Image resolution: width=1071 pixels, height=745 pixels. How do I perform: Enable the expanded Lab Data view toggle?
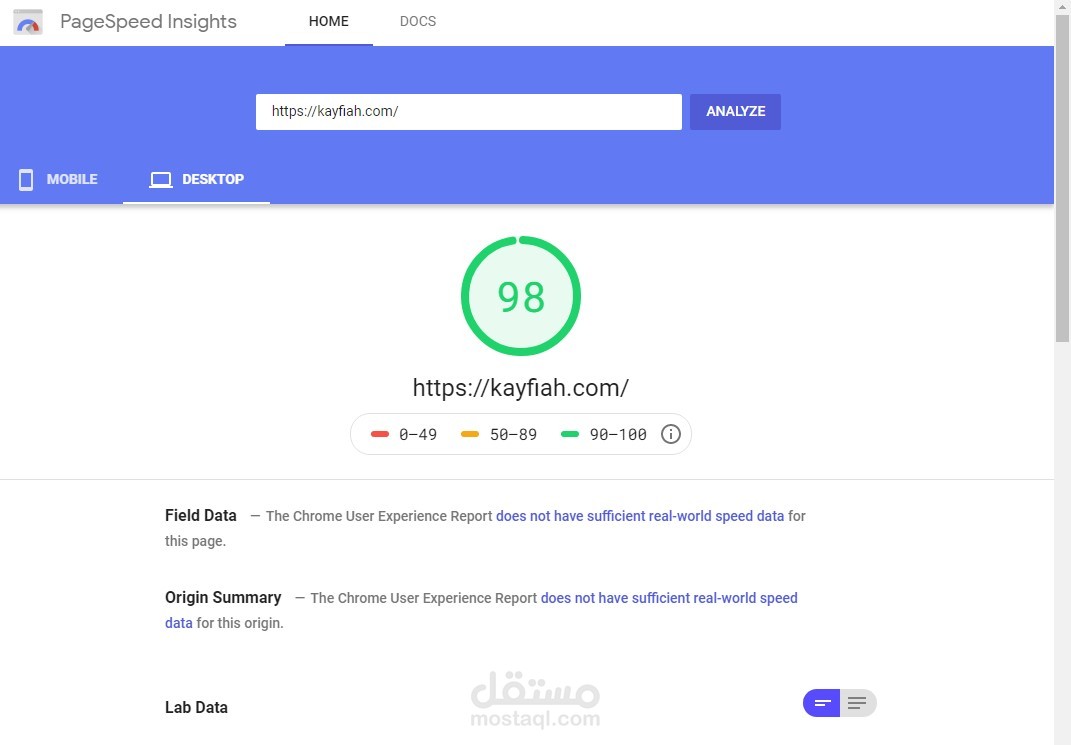pos(858,703)
